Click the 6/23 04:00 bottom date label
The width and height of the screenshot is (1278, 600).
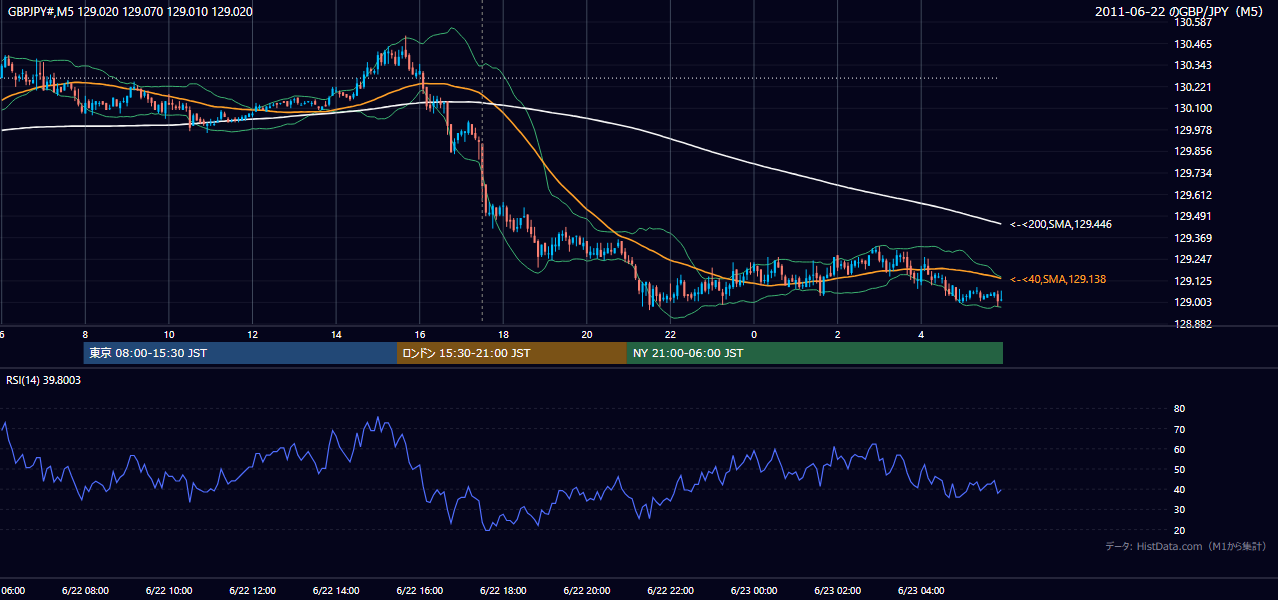pos(921,590)
